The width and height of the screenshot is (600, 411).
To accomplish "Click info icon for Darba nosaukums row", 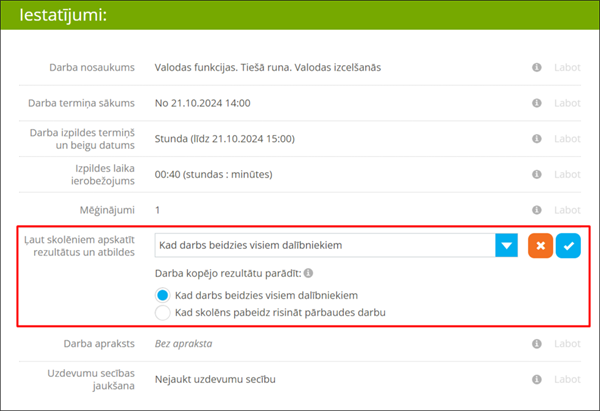I will tap(536, 68).
